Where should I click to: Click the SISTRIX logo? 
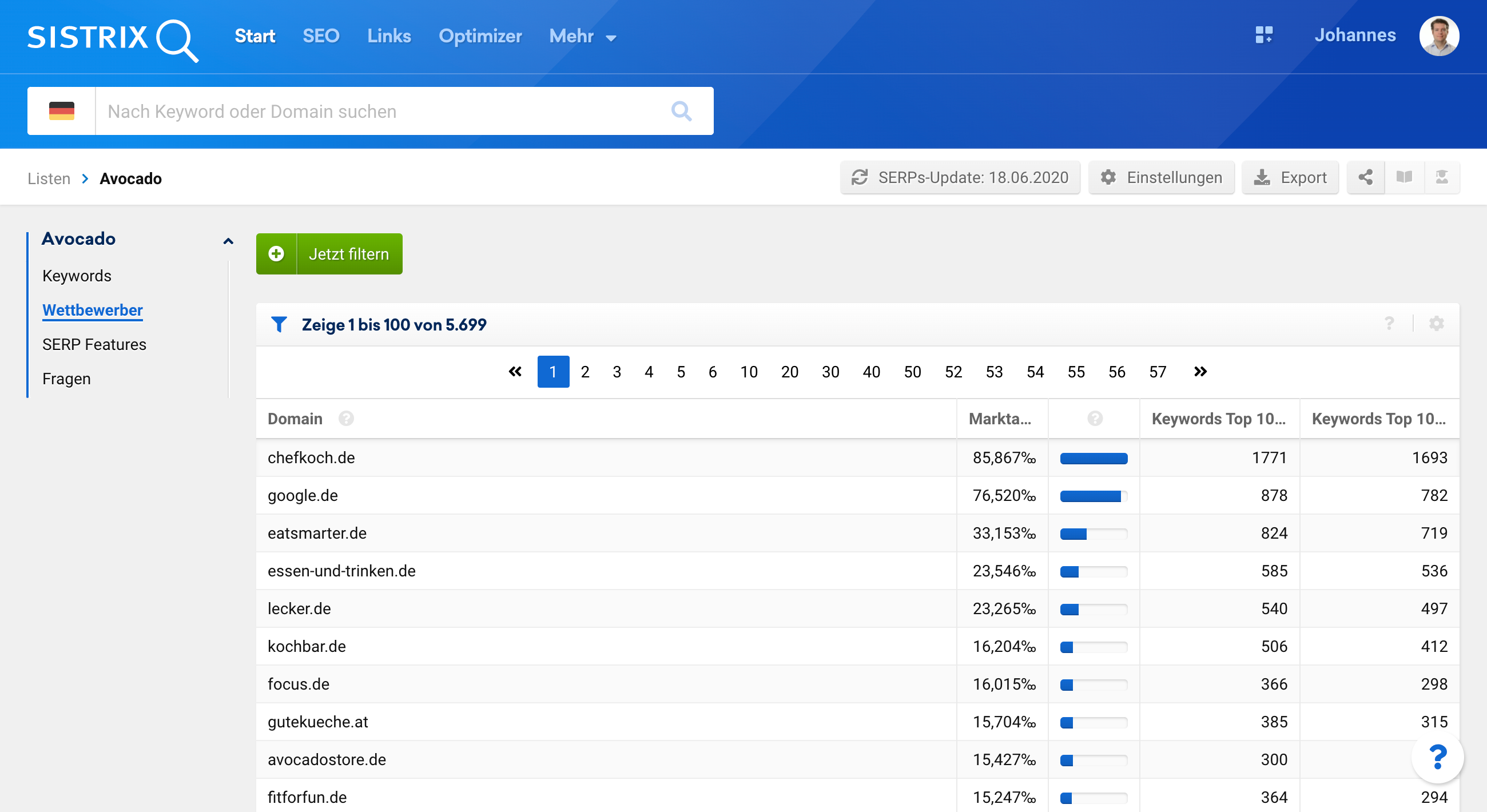(x=113, y=38)
